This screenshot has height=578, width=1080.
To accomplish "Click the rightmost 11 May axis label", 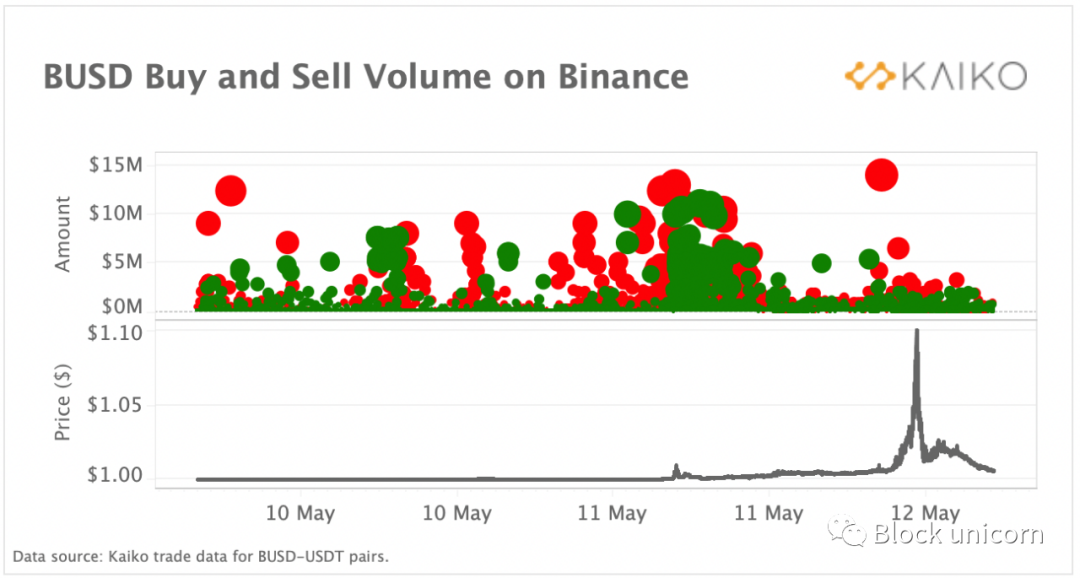I will tap(769, 514).
